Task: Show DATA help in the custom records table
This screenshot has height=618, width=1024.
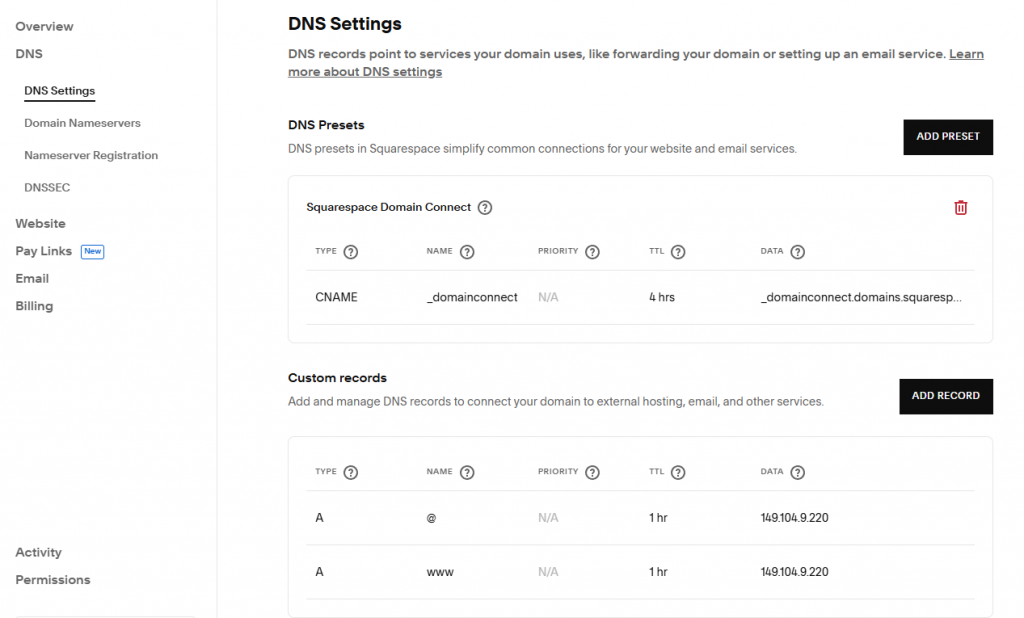Action: [797, 472]
